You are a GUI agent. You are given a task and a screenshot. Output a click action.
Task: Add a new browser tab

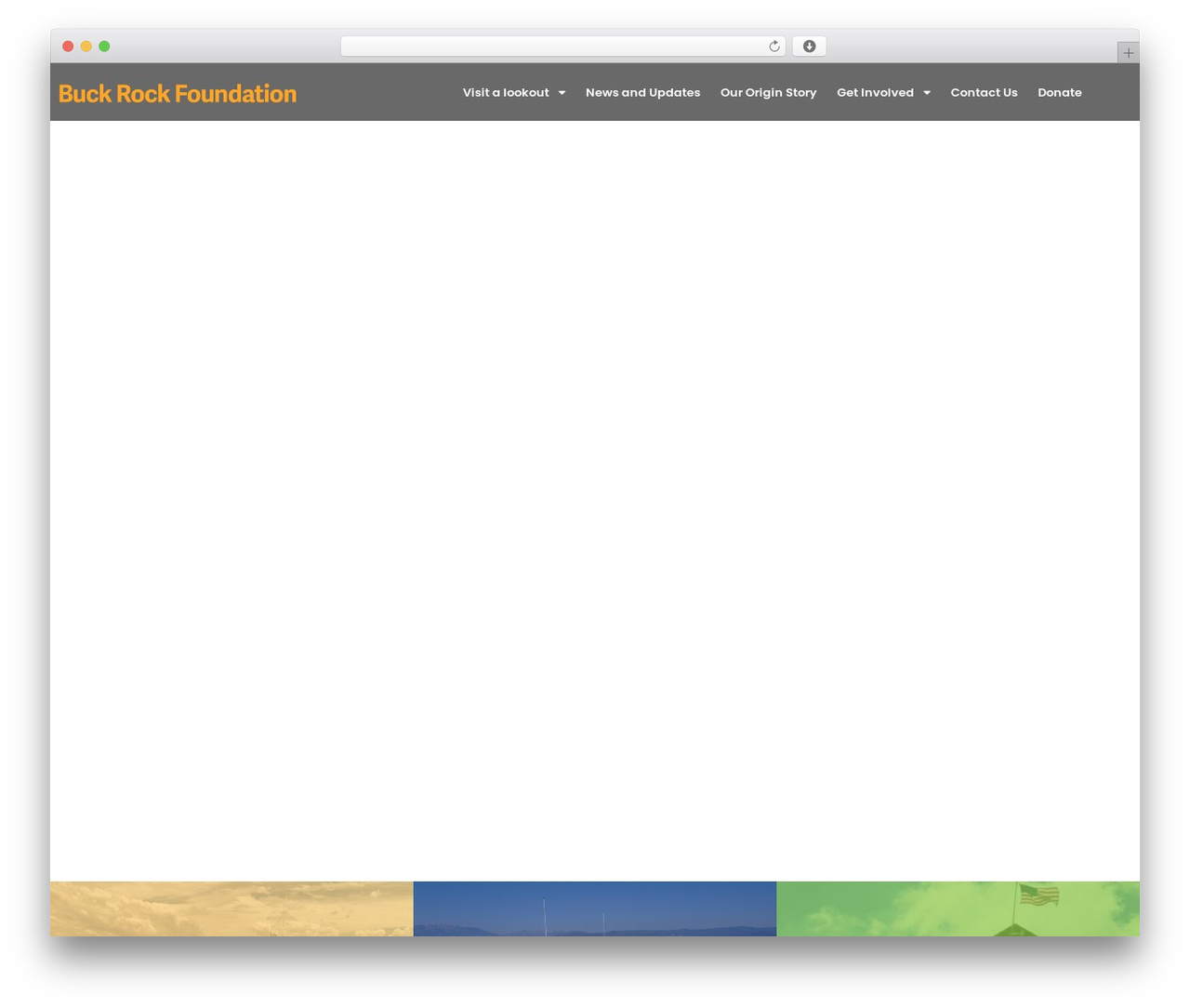click(x=1128, y=53)
